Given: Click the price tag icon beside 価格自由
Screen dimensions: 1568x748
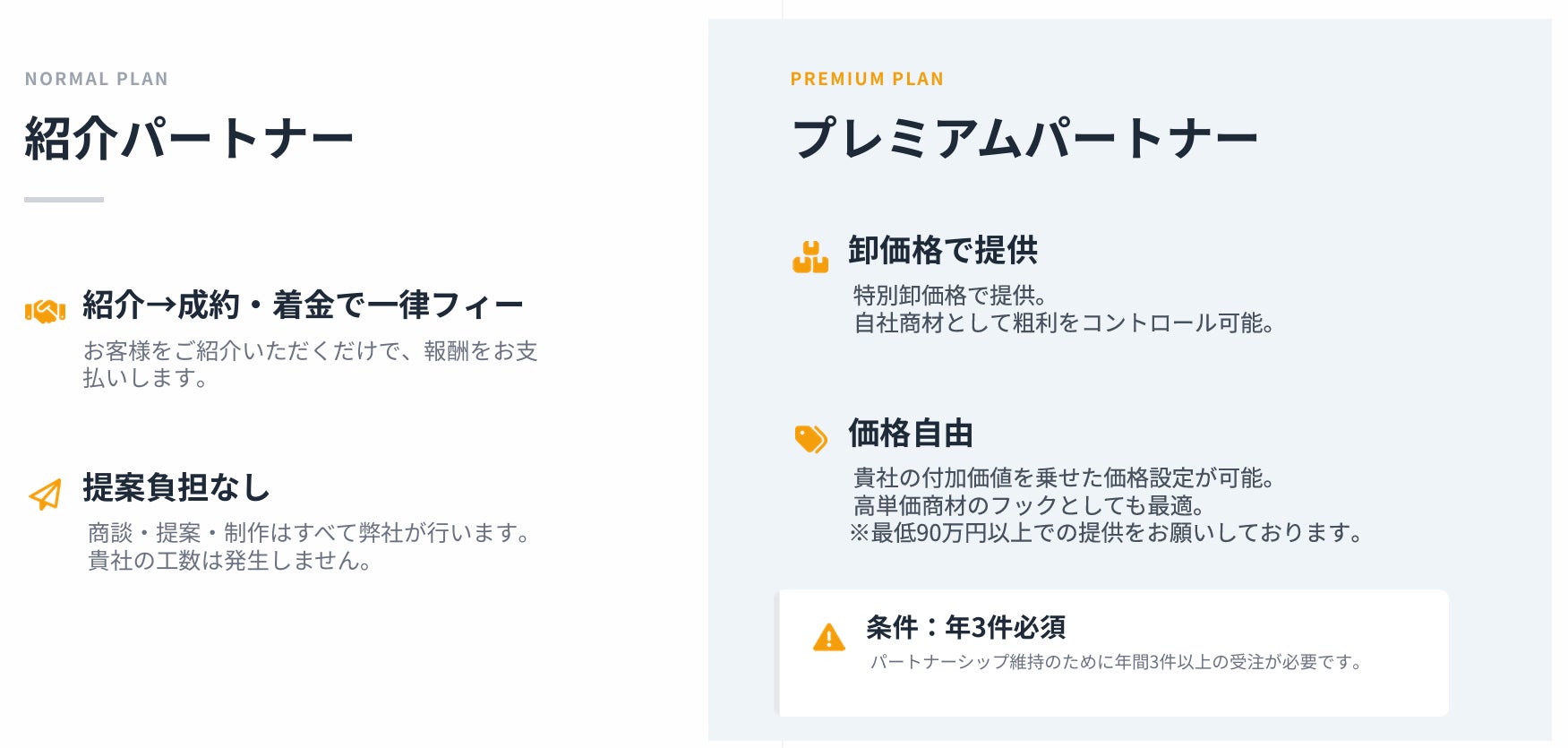Looking at the screenshot, I should (x=810, y=438).
